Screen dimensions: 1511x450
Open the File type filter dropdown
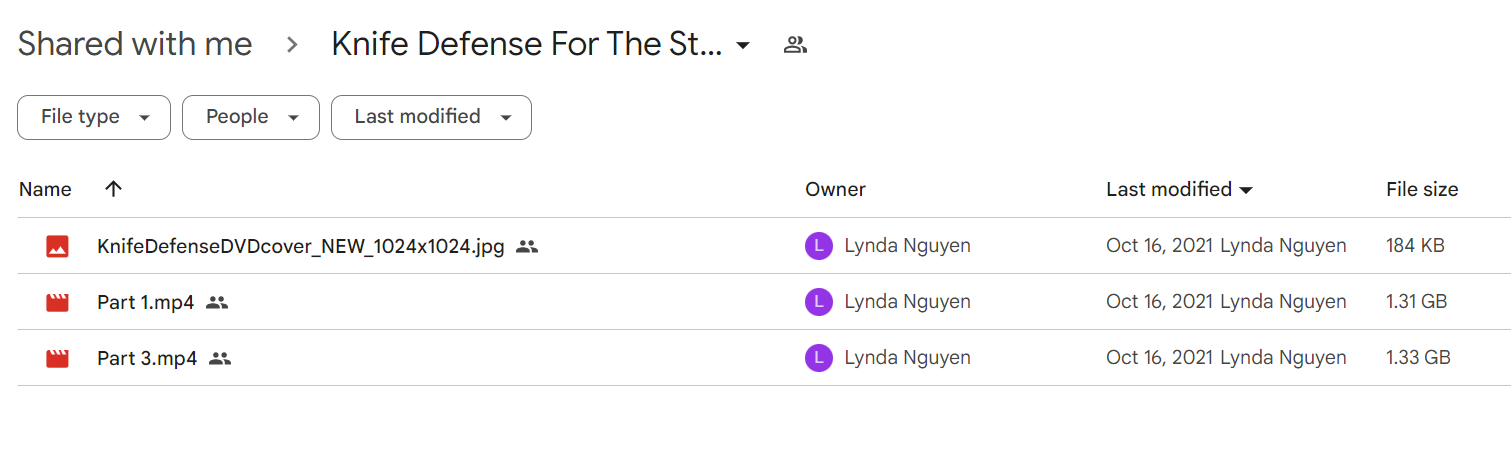94,117
